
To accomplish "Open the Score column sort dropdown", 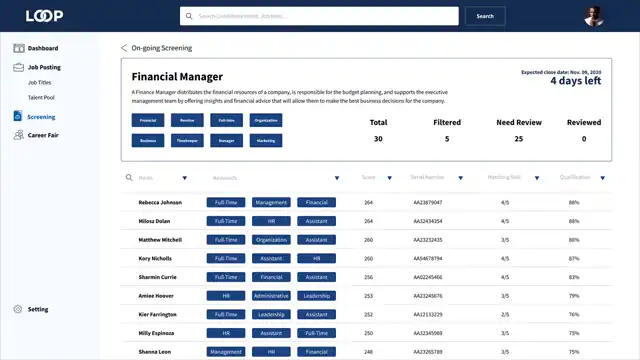I will [x=389, y=178].
